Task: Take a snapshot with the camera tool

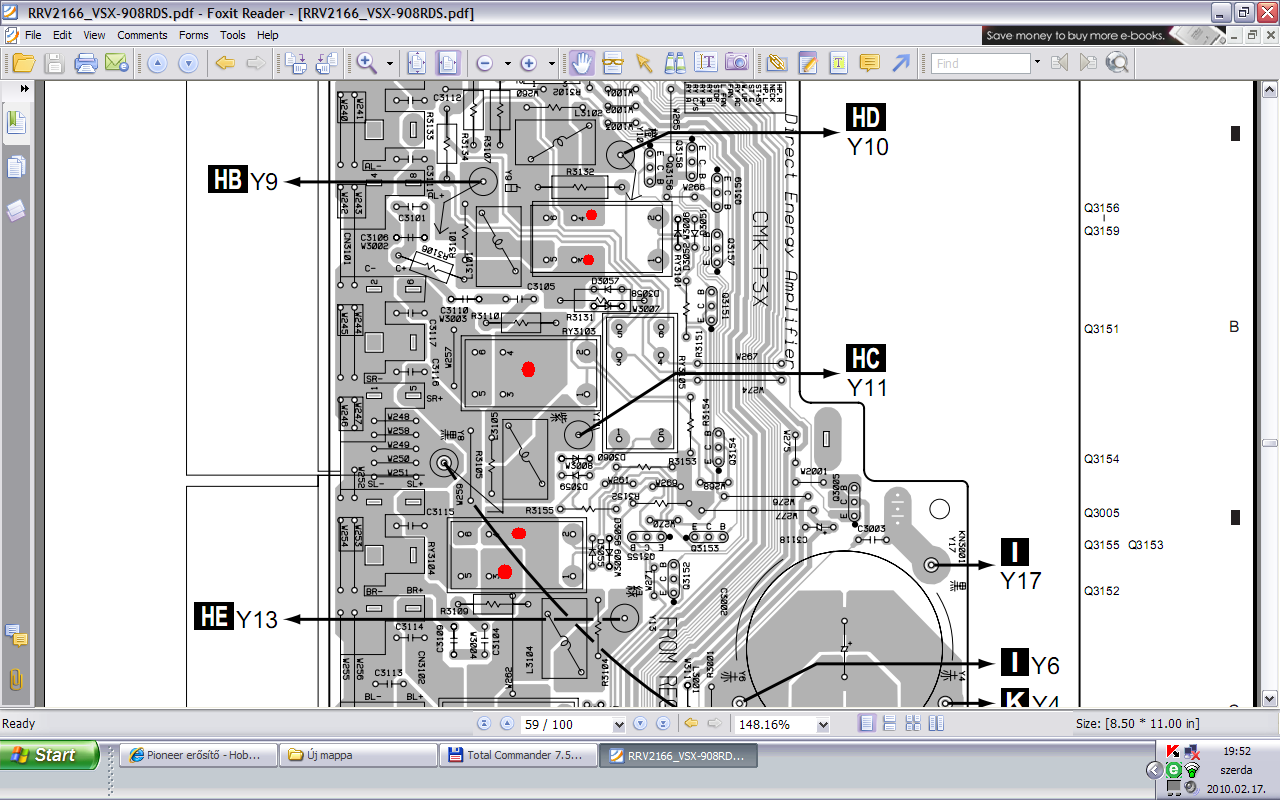Action: pyautogui.click(x=737, y=63)
